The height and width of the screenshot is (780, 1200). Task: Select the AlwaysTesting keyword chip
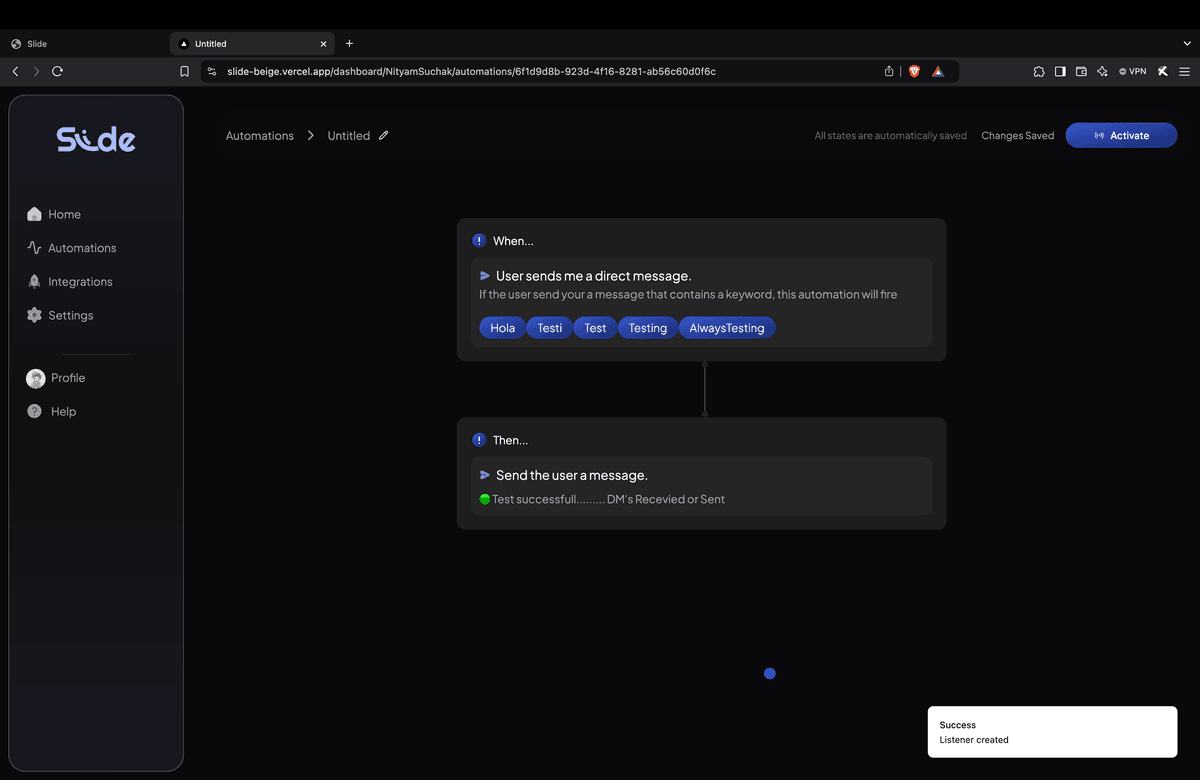pos(727,327)
